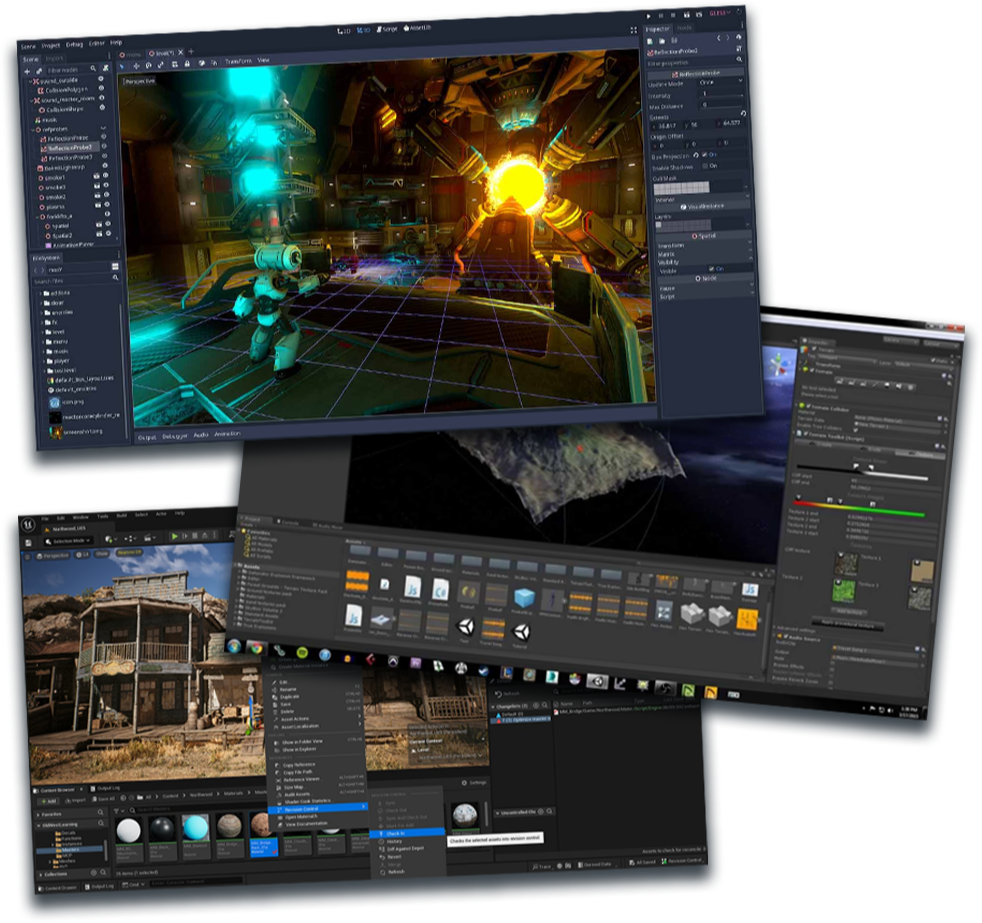Image resolution: width=982 pixels, height=923 pixels.
Task: Reset the Extents property in Godot Inspector
Action: coord(743,113)
